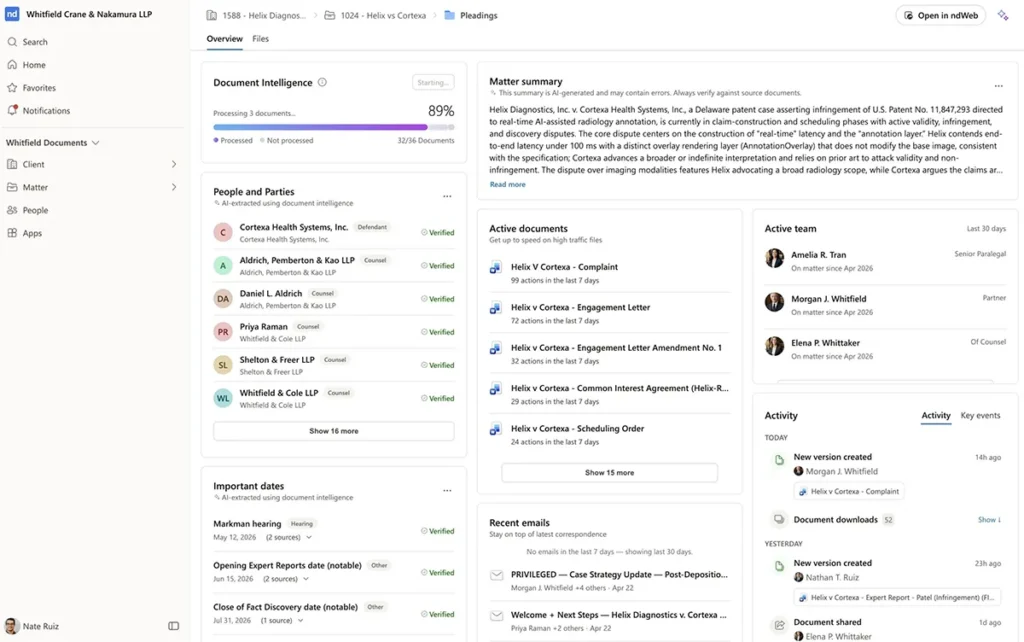
Task: Click the document processing progress bar
Action: 334,127
